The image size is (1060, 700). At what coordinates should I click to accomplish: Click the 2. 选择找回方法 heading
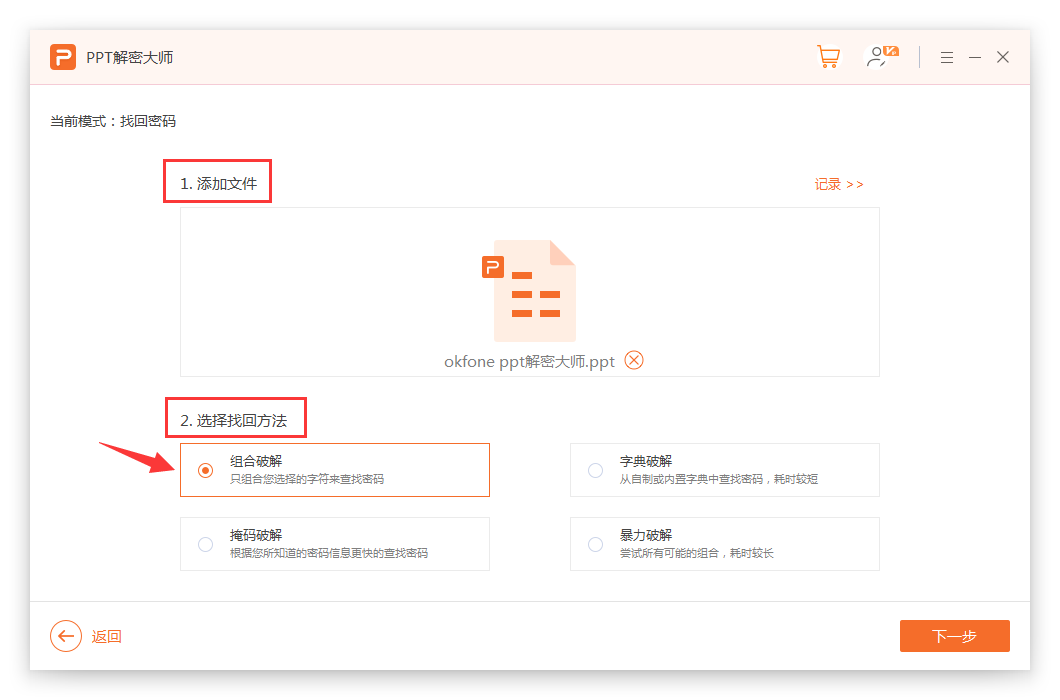tap(233, 421)
